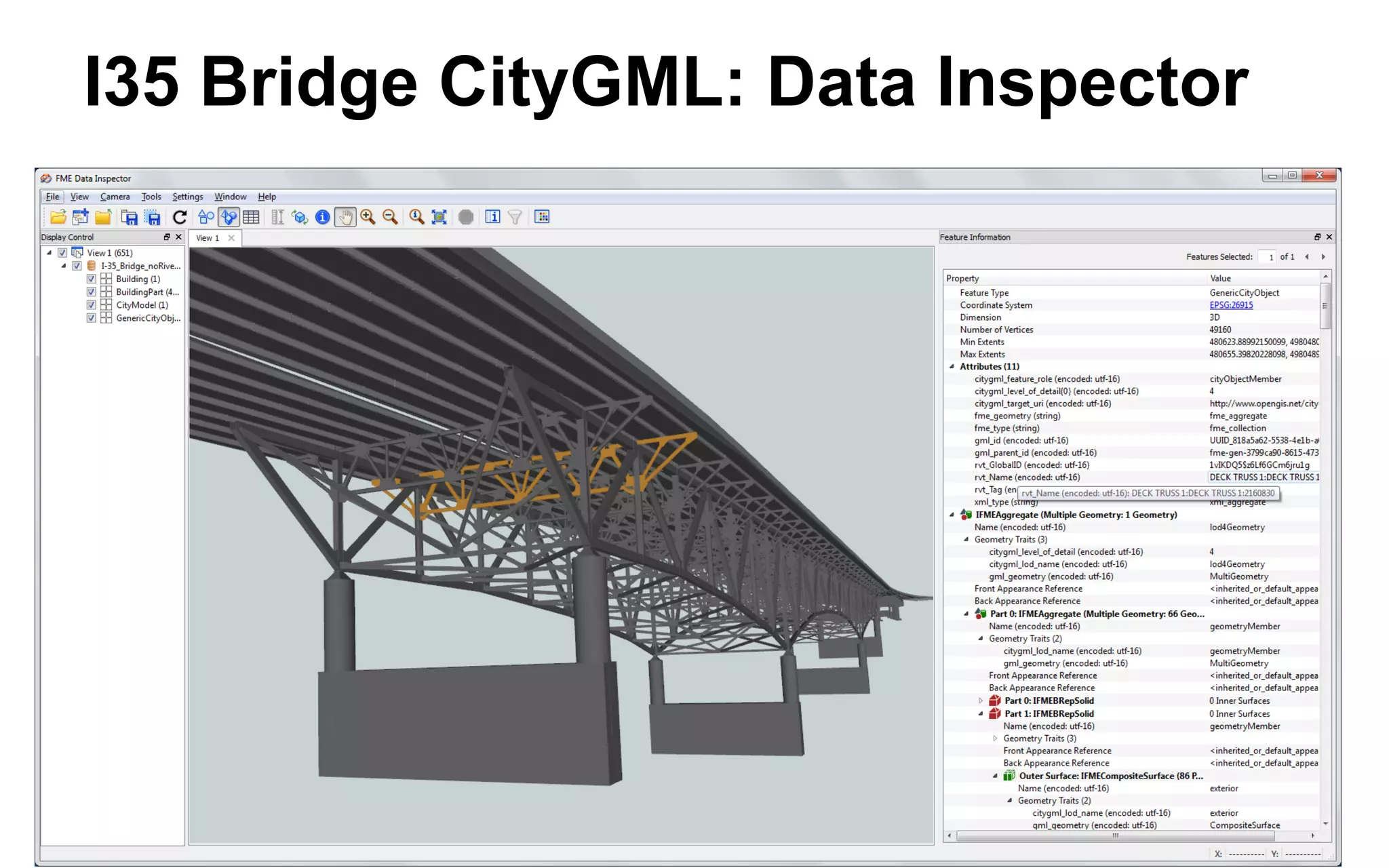Toggle the CityModel (1) layer checkbox

point(92,305)
